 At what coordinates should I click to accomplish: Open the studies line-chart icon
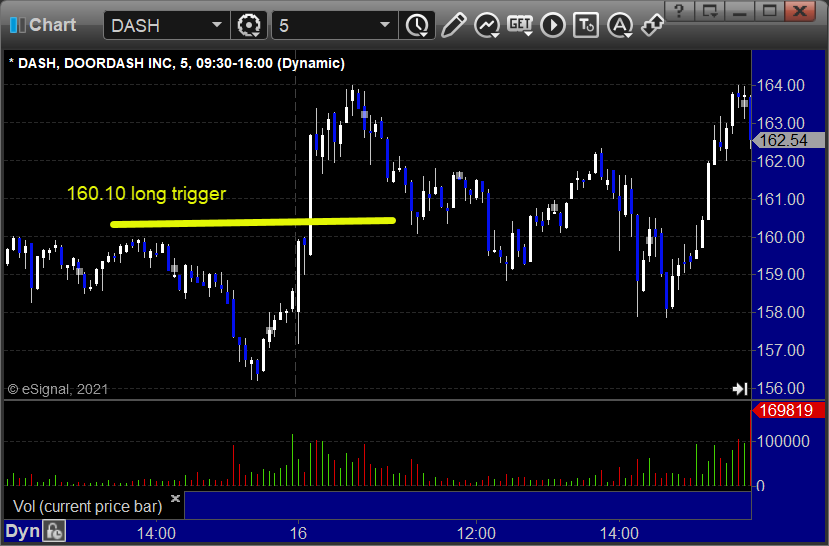click(487, 25)
